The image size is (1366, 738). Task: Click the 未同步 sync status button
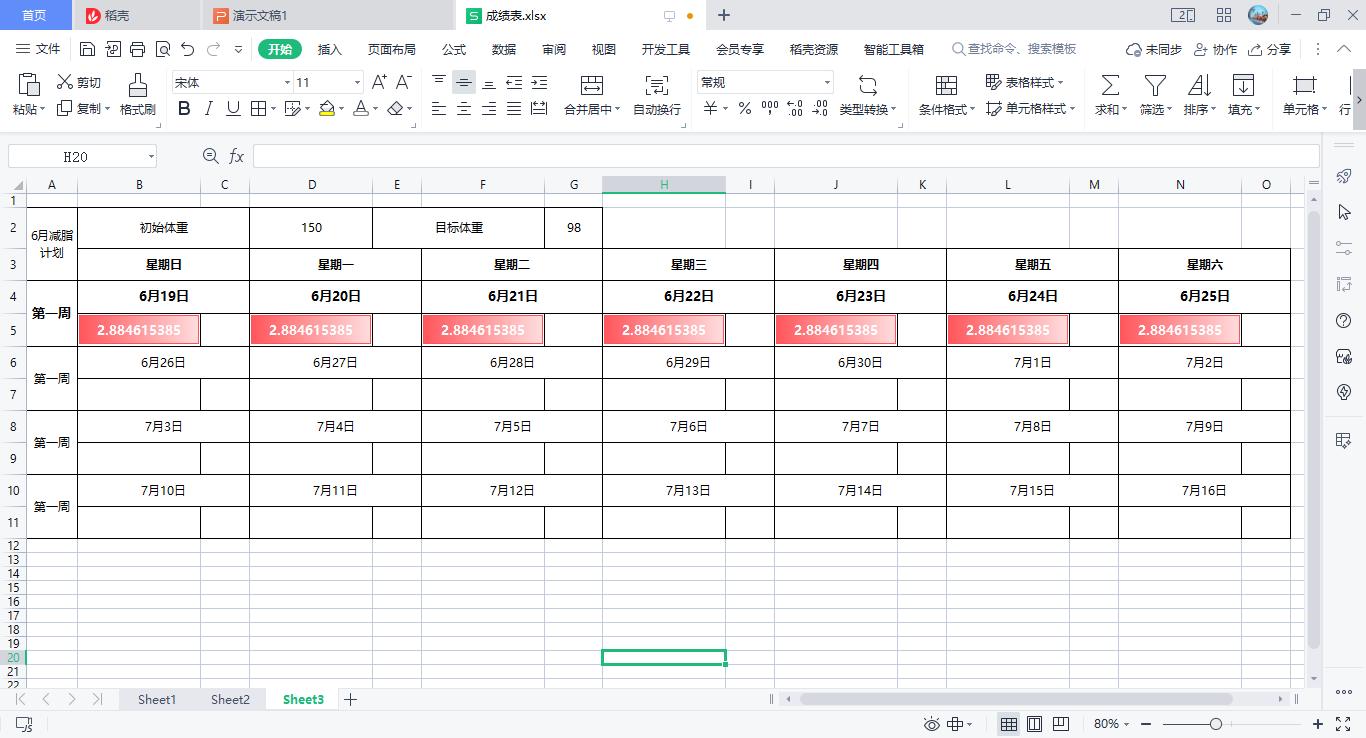tap(1153, 49)
